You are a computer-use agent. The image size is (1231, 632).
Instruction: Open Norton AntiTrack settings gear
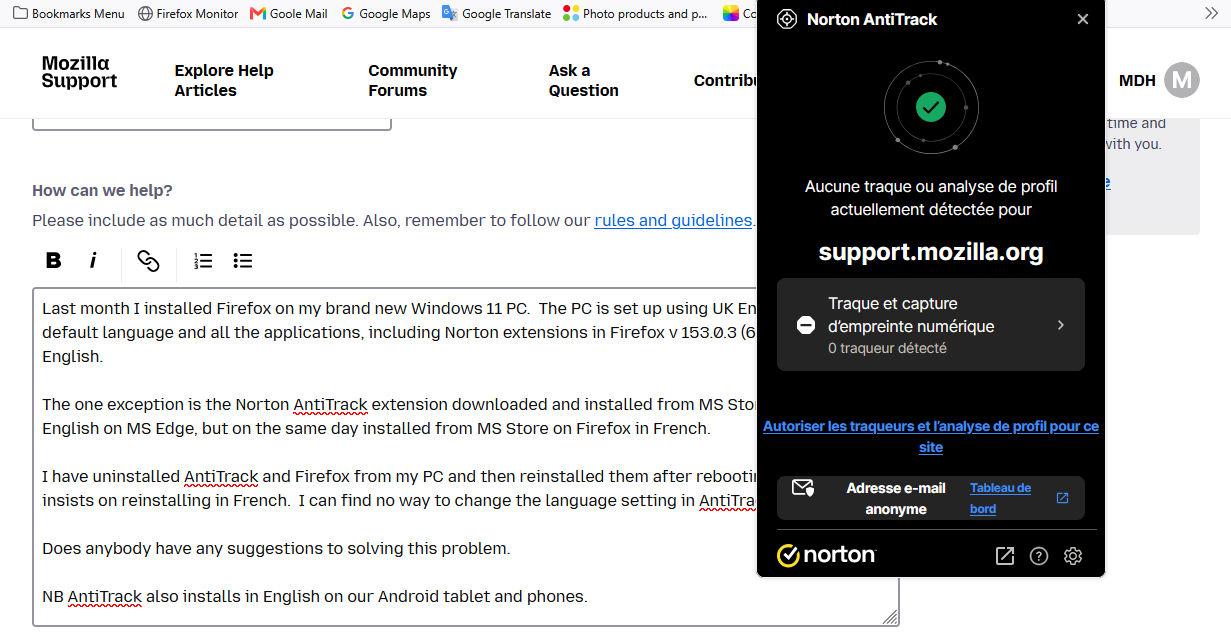tap(1073, 556)
